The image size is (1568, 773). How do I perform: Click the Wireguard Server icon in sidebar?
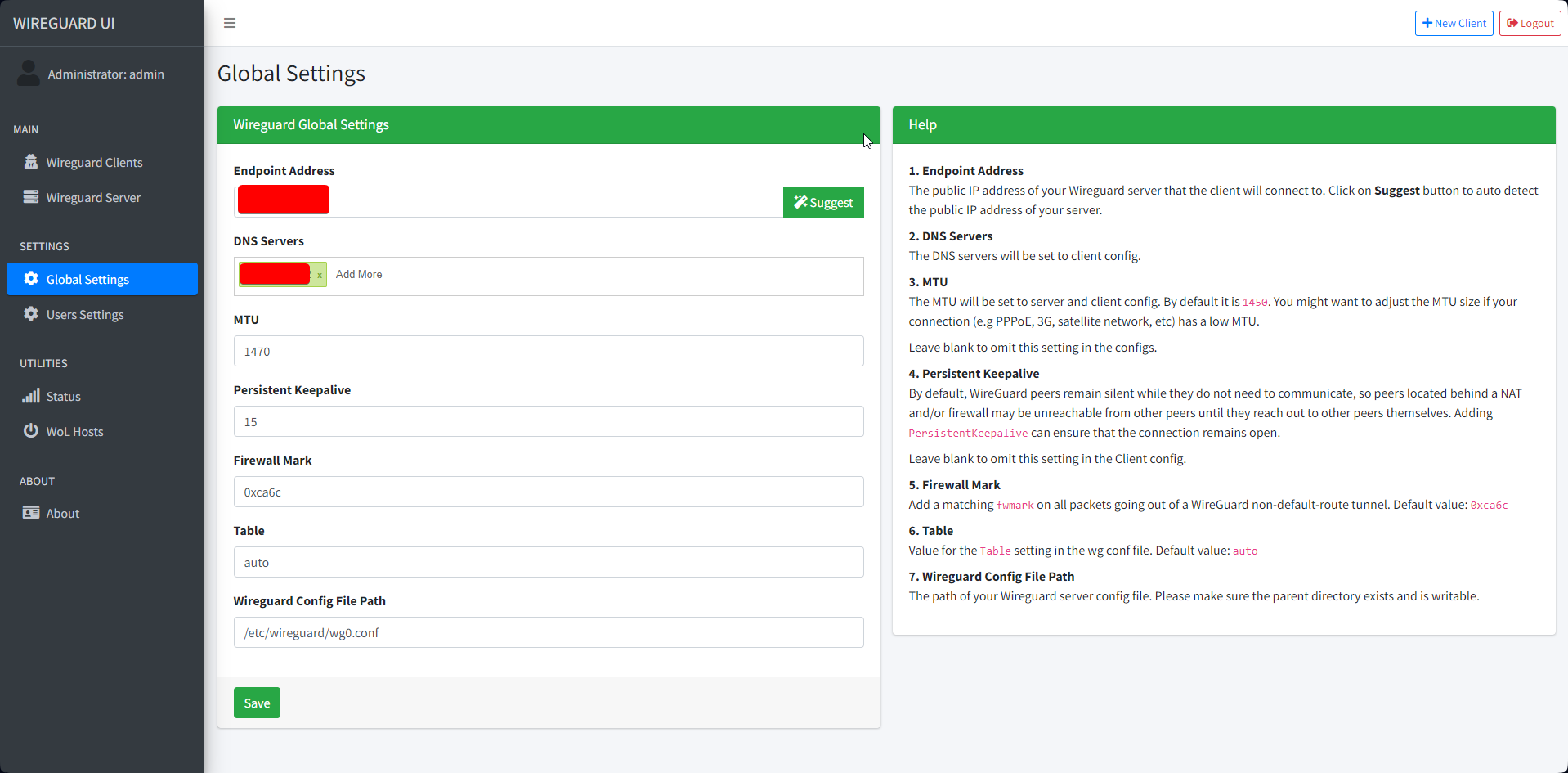(x=31, y=197)
